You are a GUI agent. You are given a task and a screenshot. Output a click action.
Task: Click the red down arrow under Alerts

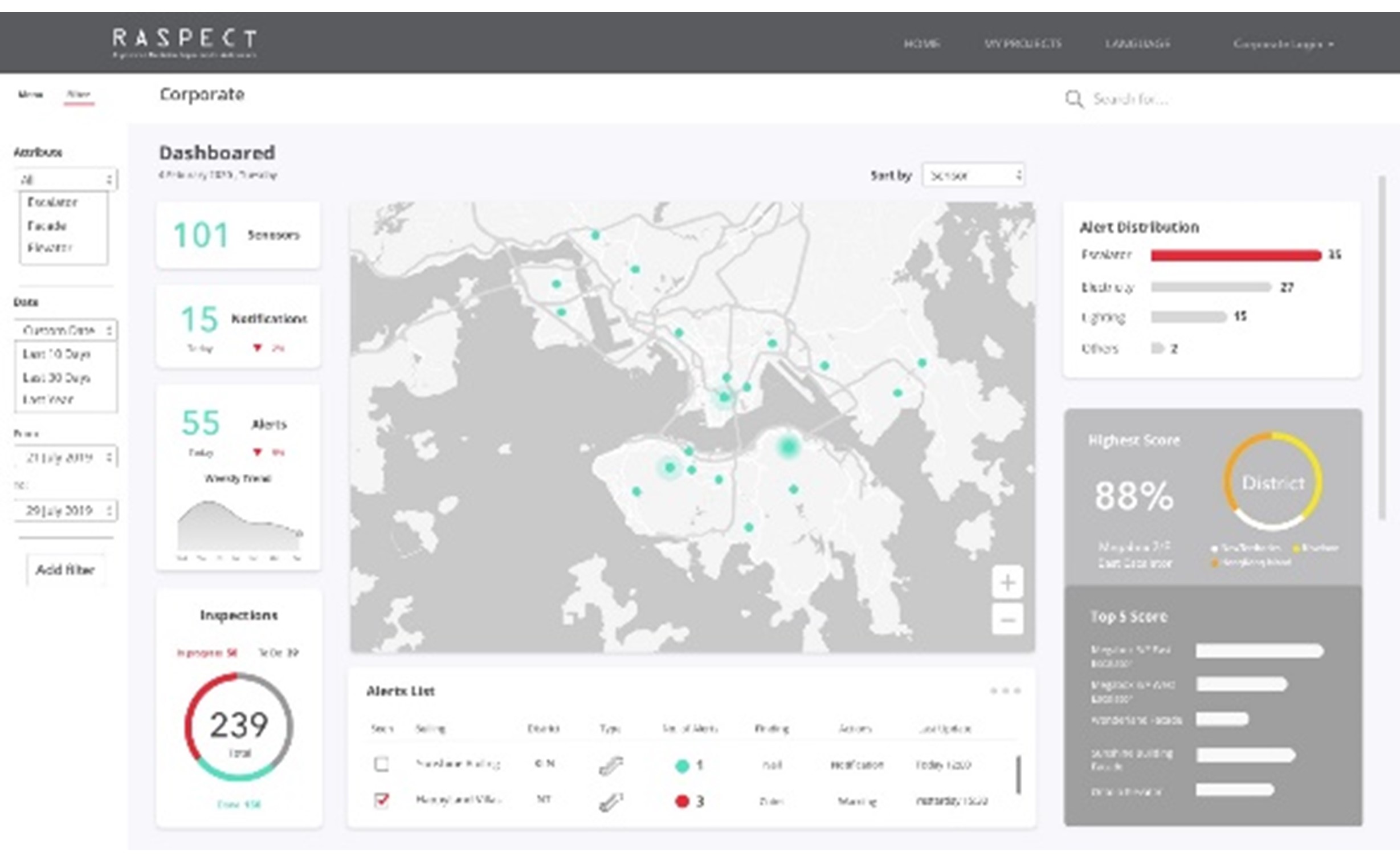[258, 452]
